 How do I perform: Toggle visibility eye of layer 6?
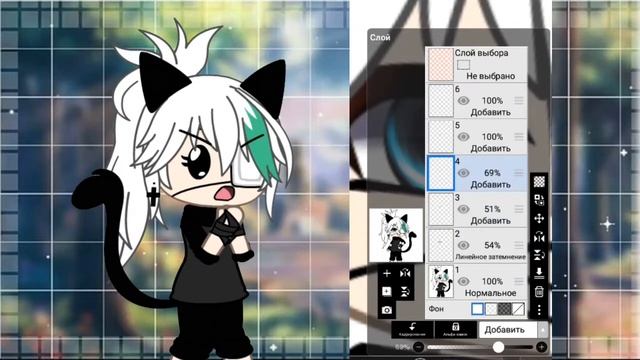(463, 100)
